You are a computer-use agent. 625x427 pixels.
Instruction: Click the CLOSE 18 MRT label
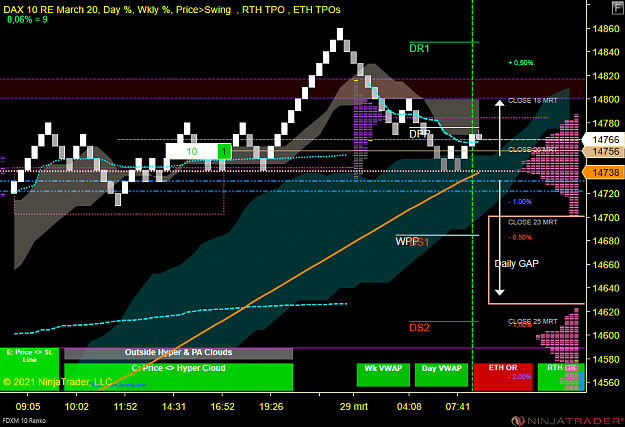pos(533,101)
